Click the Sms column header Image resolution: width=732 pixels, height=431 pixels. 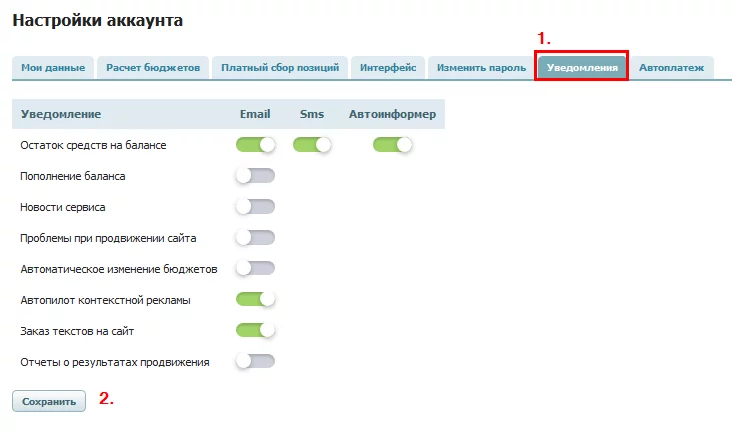coord(312,114)
